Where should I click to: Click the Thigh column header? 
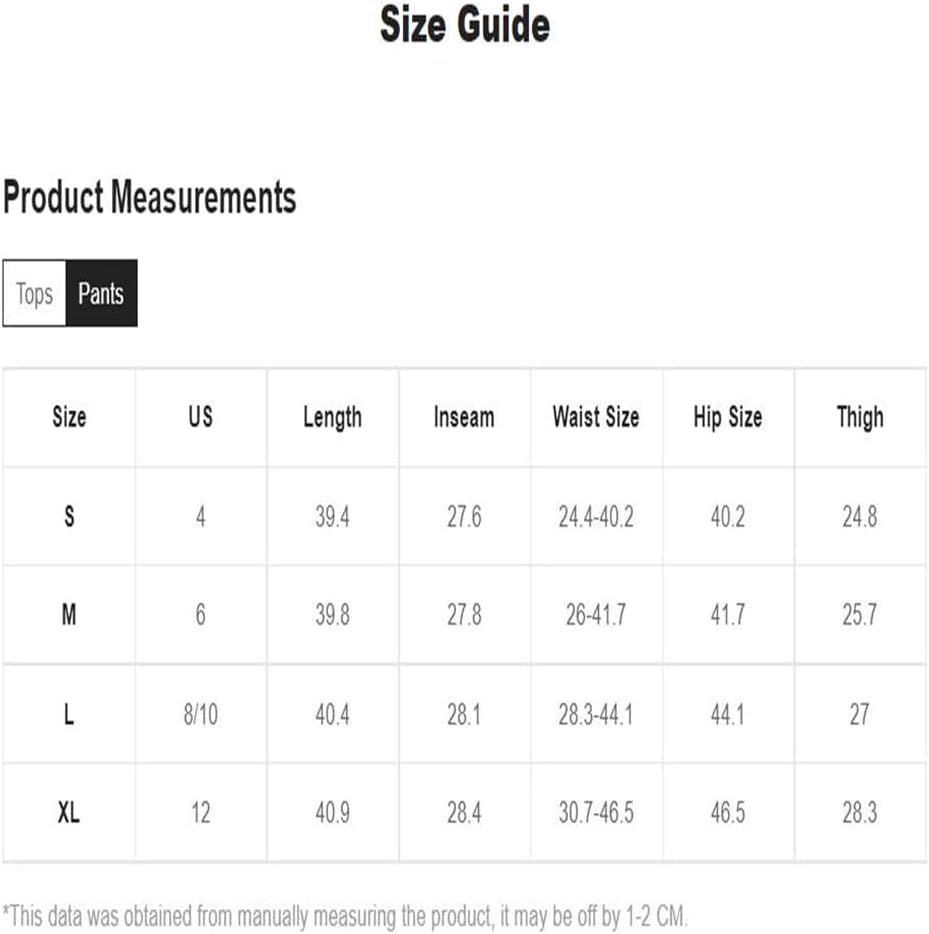(860, 417)
